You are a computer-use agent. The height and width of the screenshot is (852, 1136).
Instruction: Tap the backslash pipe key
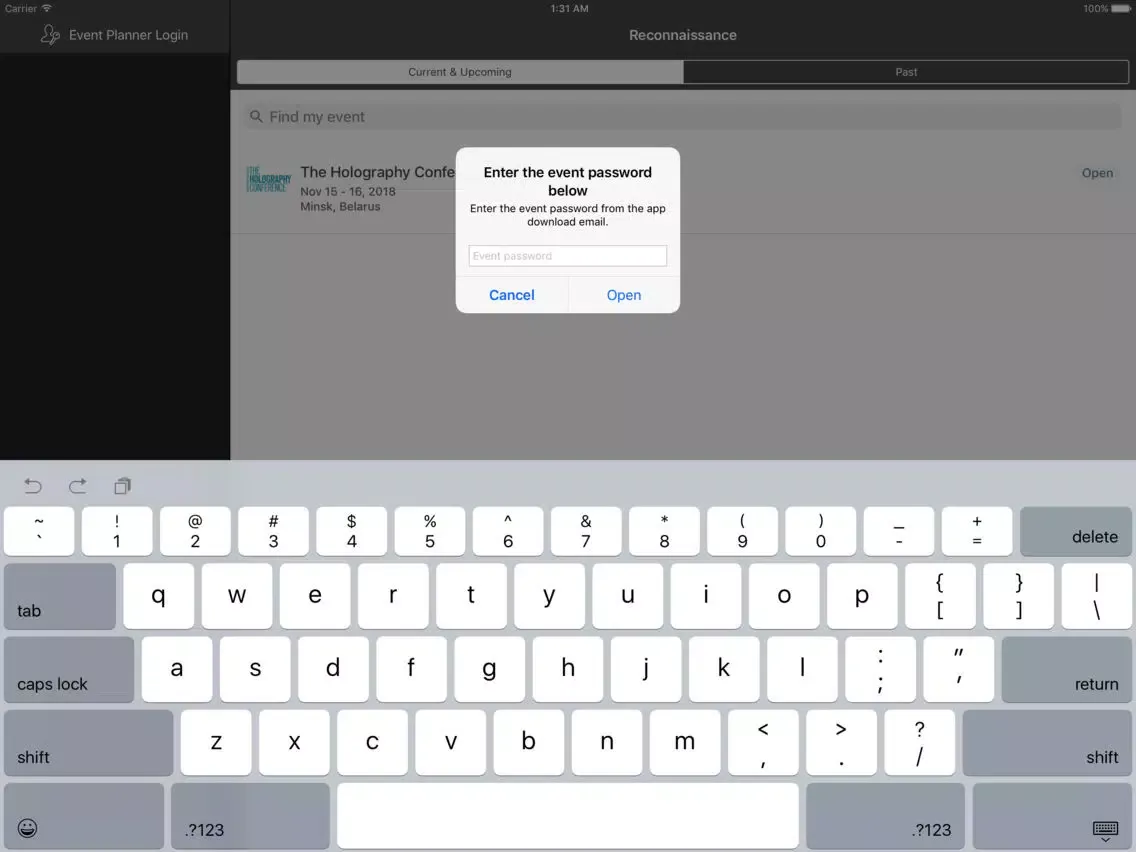(x=1097, y=596)
